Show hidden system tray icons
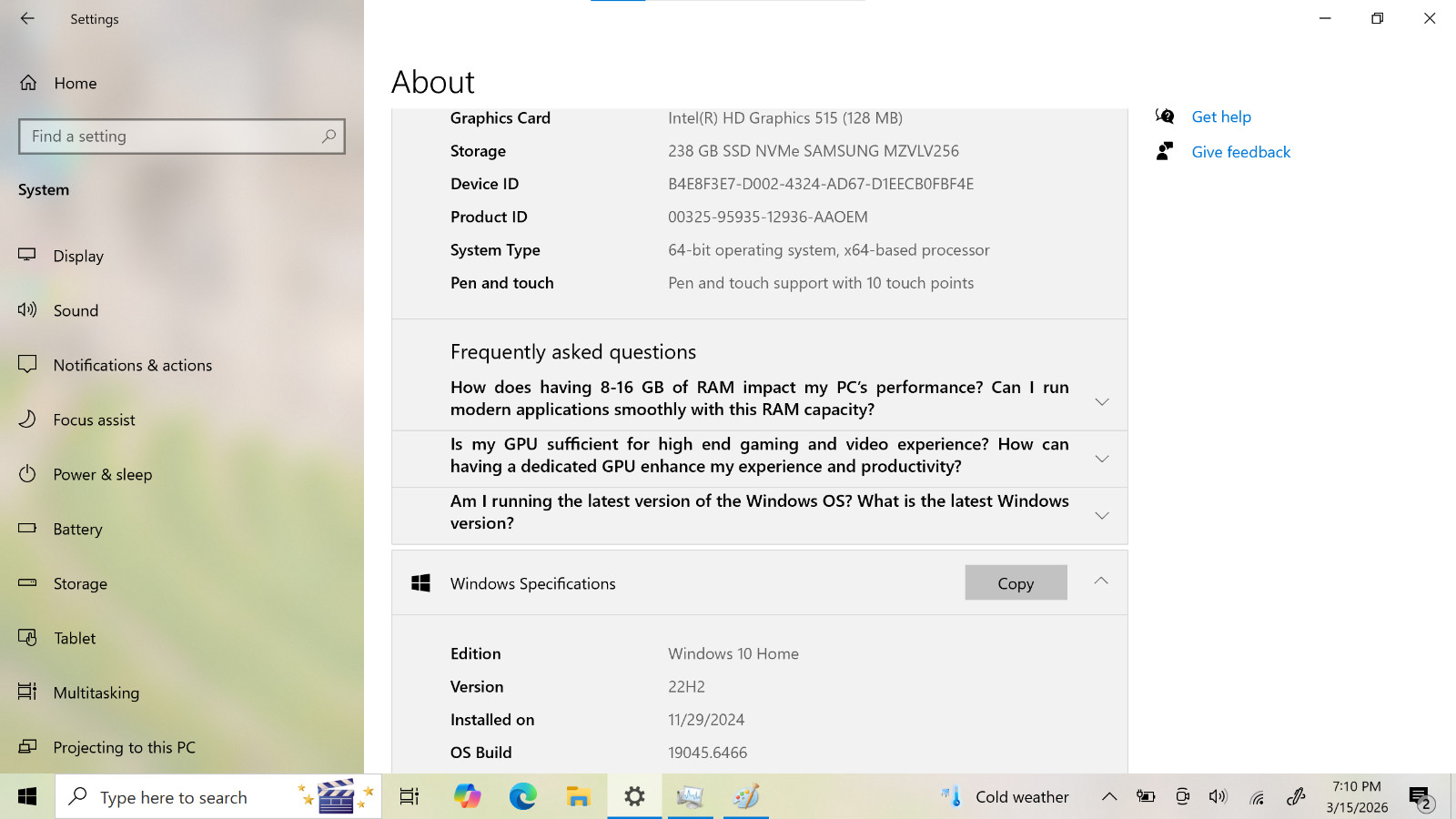Viewport: 1456px width, 819px height. coord(1109,797)
